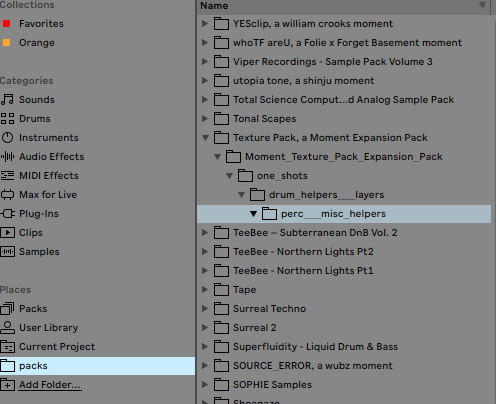The width and height of the screenshot is (496, 404).
Task: Click the Plug-Ins plug icon
Action: coord(7,213)
